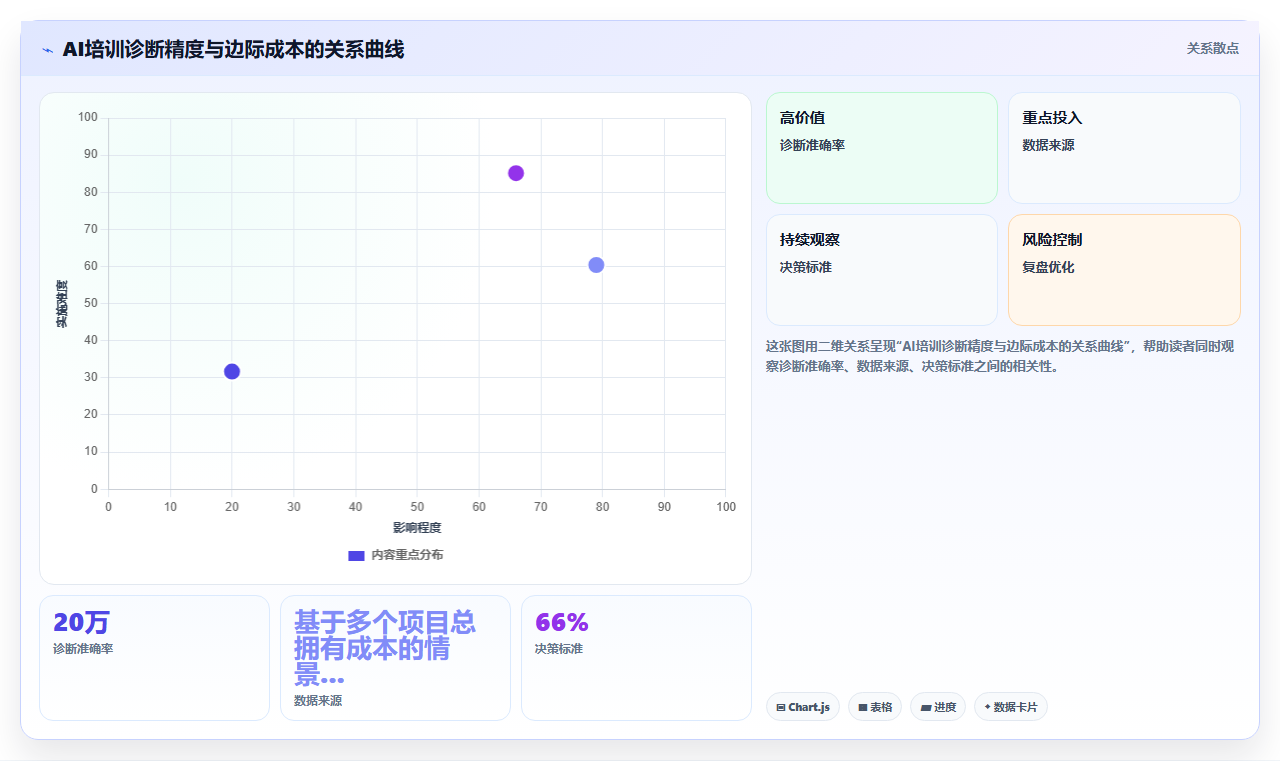Click 复盘优化 text in 风险控制 card
Image resolution: width=1280 pixels, height=761 pixels.
click(1048, 267)
